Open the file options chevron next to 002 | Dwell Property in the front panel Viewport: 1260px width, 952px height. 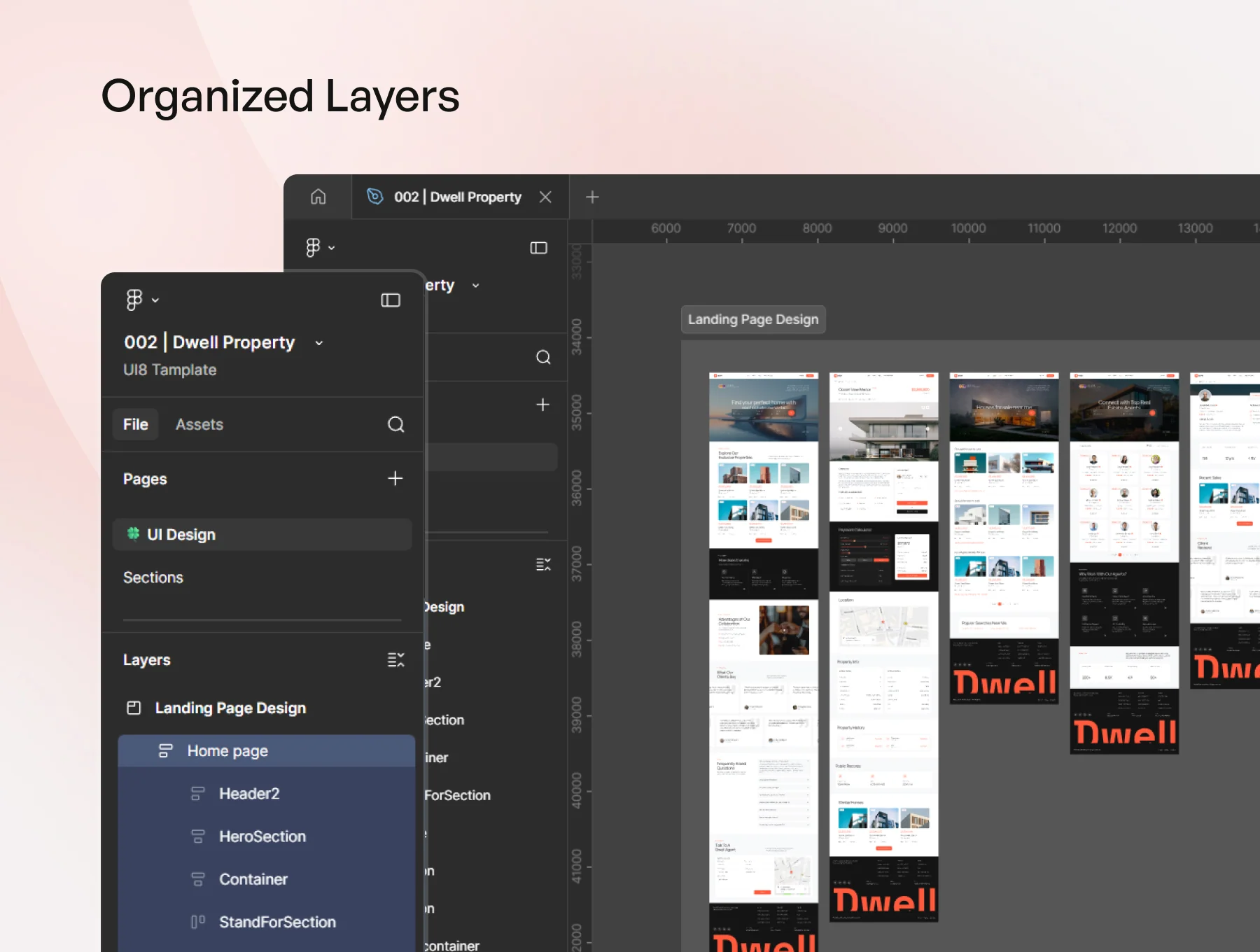pos(319,343)
